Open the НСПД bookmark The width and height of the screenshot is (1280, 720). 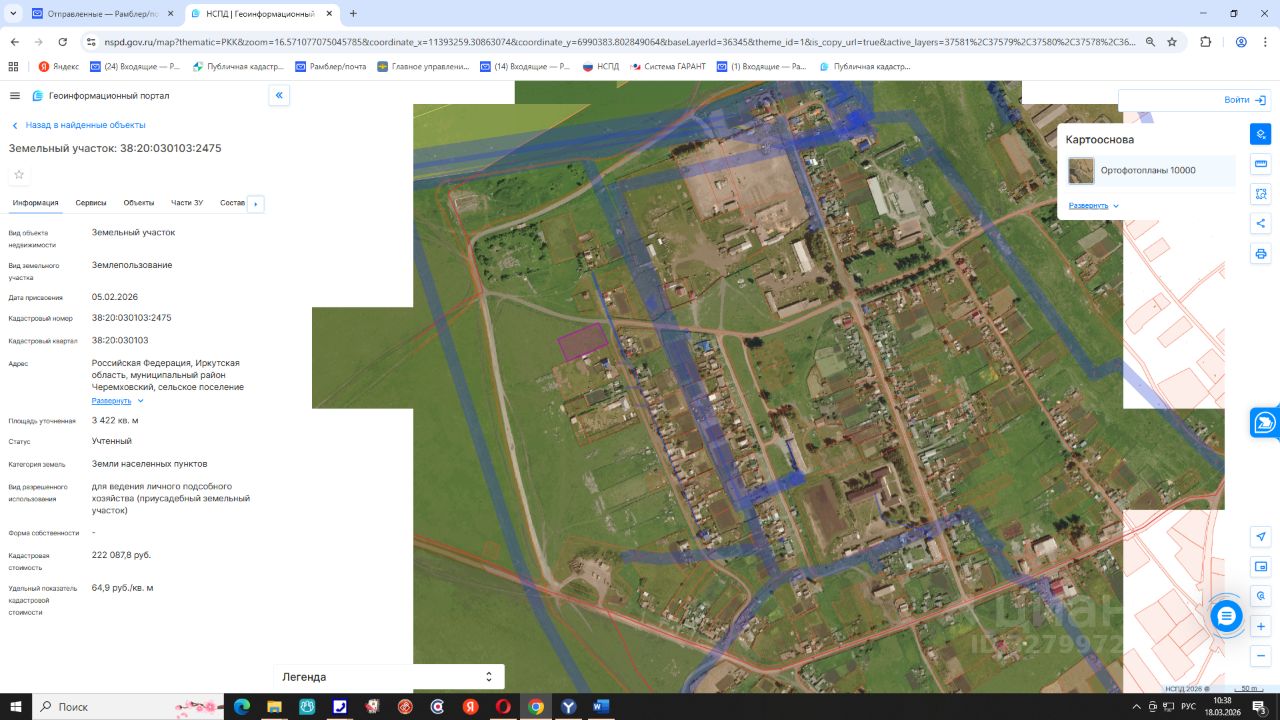coord(601,66)
